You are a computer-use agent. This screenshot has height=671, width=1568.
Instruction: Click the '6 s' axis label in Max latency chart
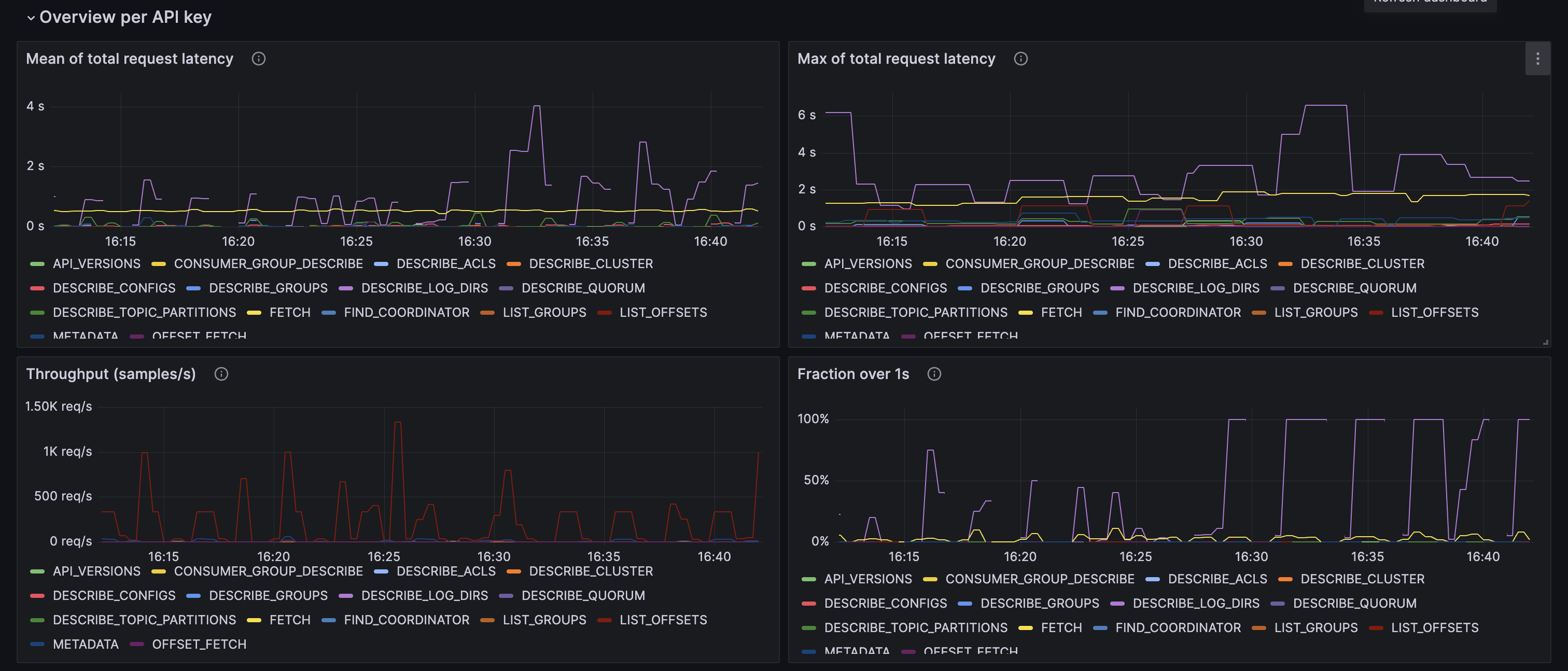pyautogui.click(x=806, y=115)
